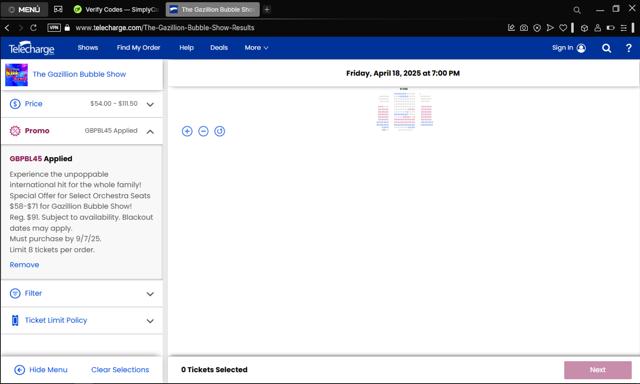
Task: Click the Ticket Limit Policy ticket icon
Action: pos(15,320)
